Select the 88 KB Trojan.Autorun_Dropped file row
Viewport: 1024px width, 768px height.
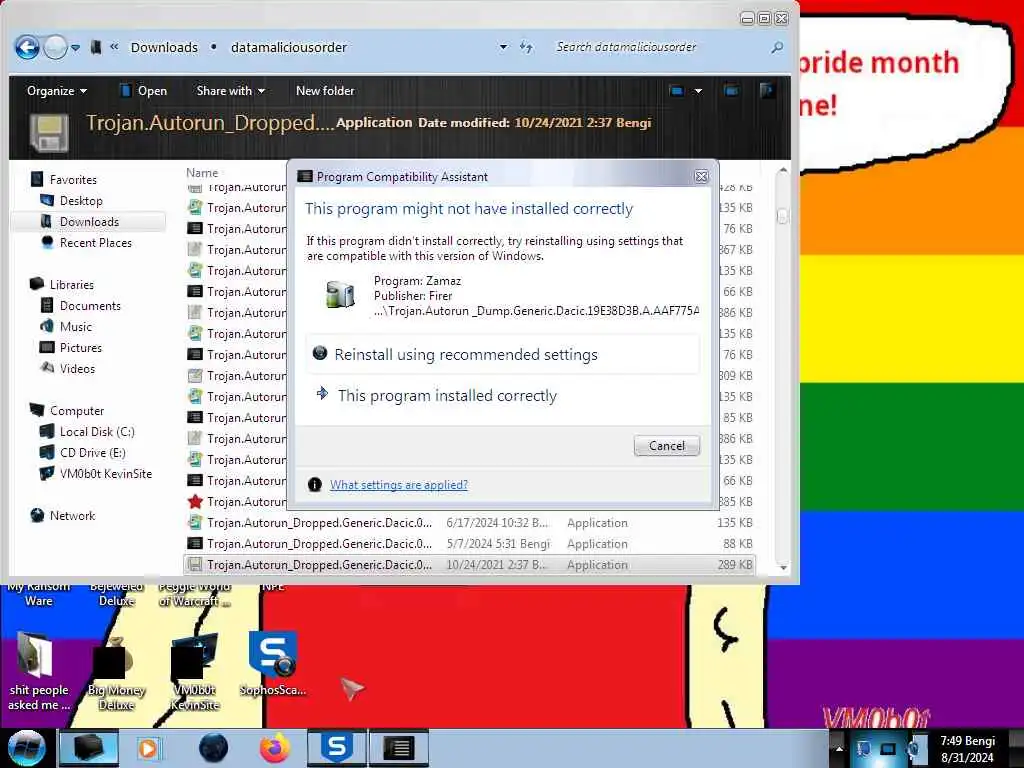tap(470, 543)
